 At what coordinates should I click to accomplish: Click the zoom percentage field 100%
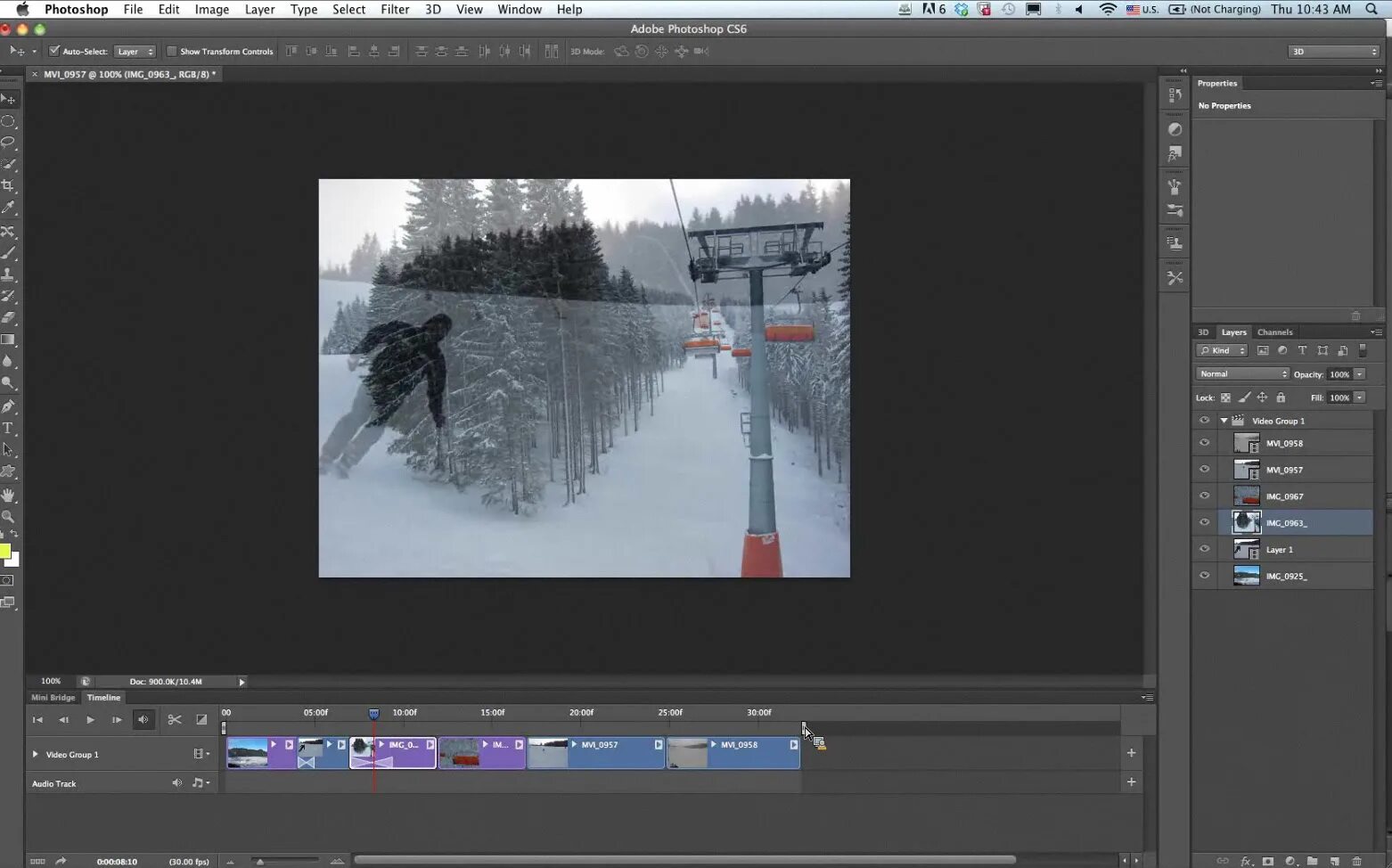(51, 682)
